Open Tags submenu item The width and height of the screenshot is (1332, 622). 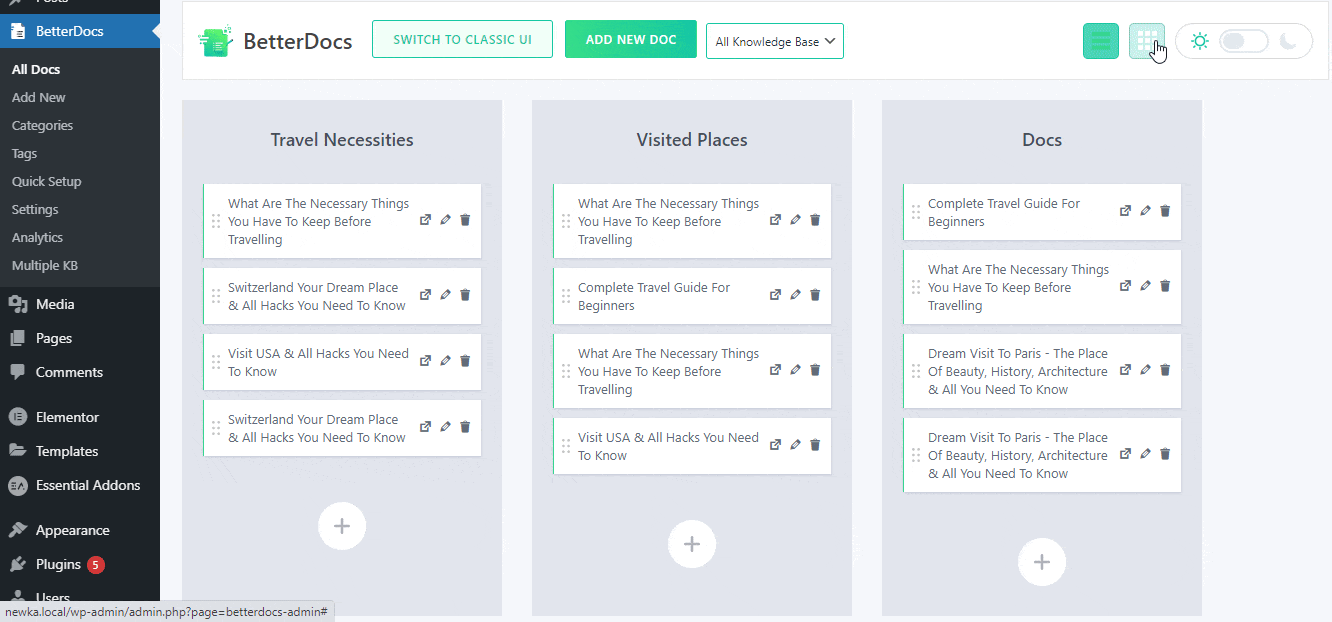pos(24,154)
